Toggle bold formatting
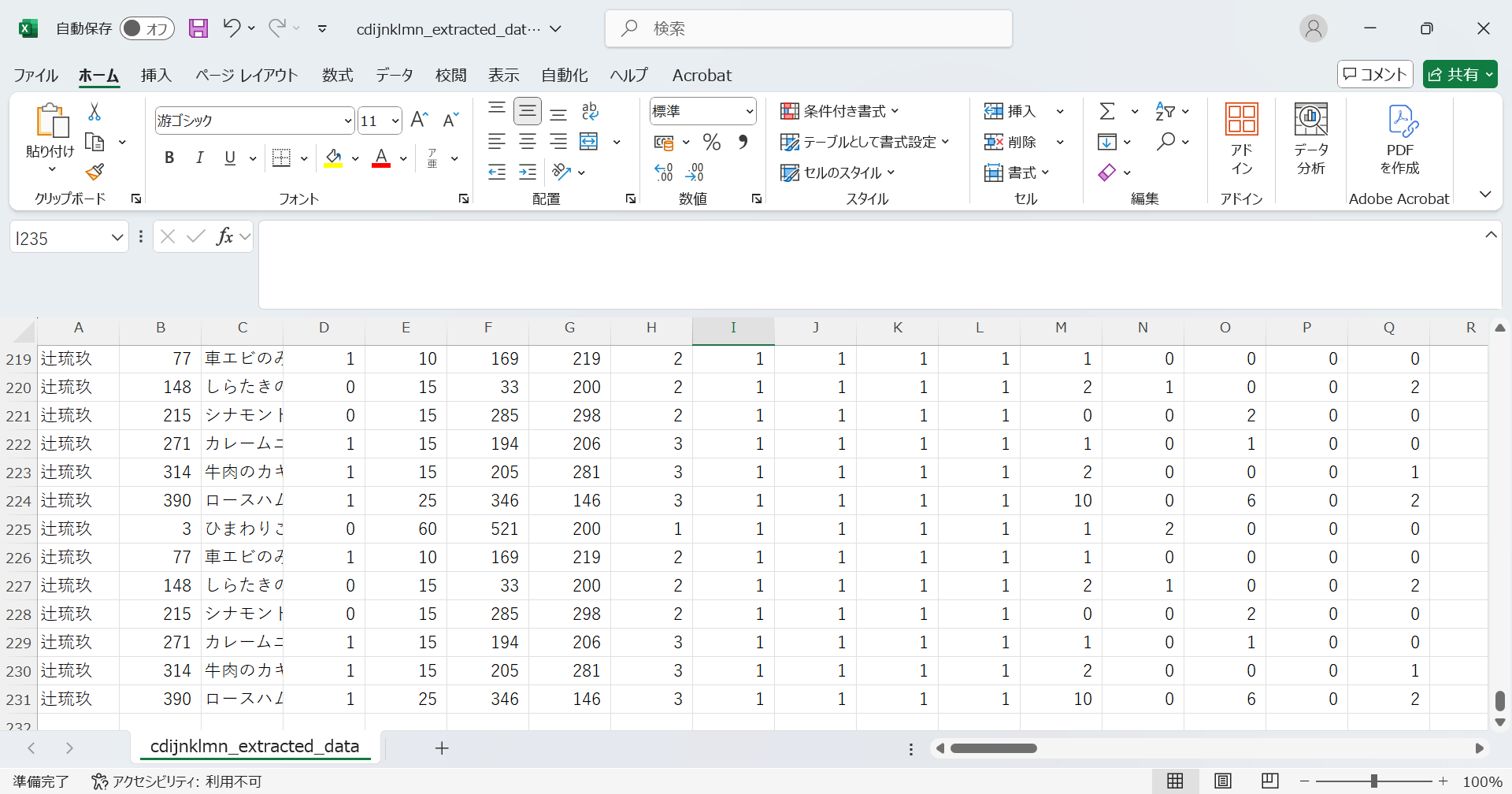The image size is (1512, 794). [x=169, y=158]
